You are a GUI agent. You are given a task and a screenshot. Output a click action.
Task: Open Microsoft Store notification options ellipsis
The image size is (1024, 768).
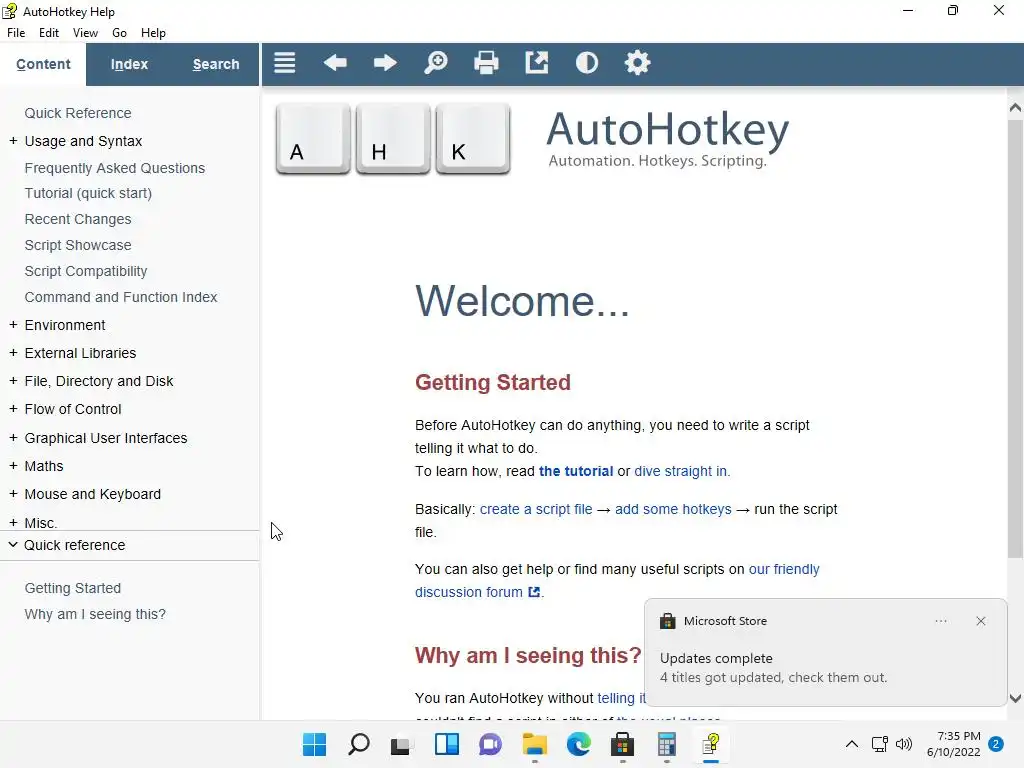[x=941, y=621]
